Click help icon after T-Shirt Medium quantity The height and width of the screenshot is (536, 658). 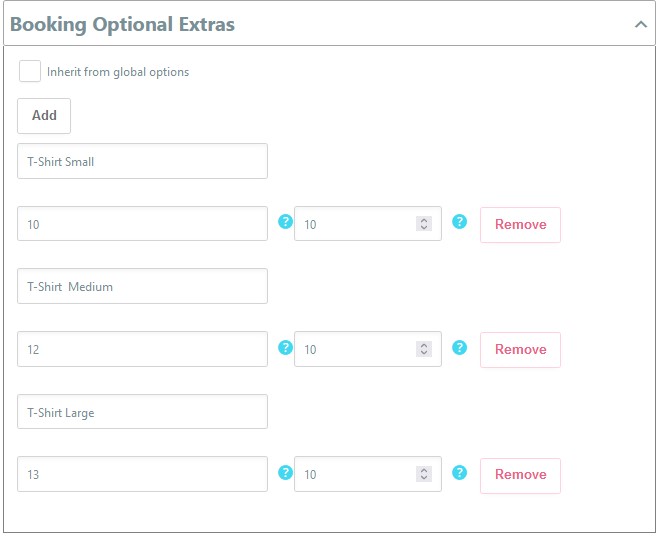(x=460, y=347)
